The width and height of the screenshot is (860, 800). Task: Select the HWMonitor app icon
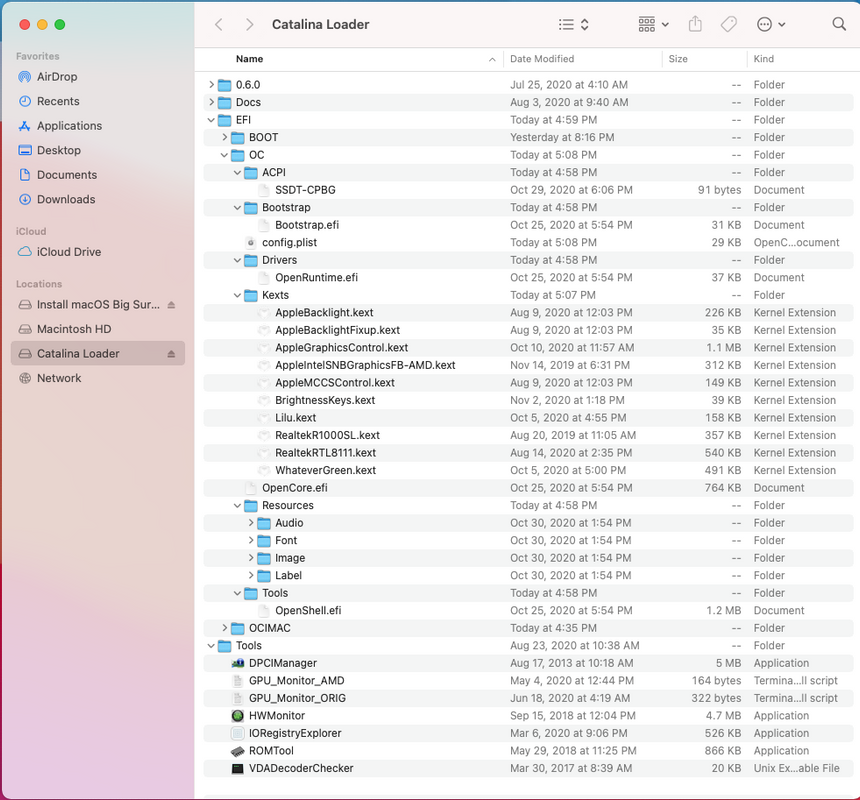click(x=237, y=716)
